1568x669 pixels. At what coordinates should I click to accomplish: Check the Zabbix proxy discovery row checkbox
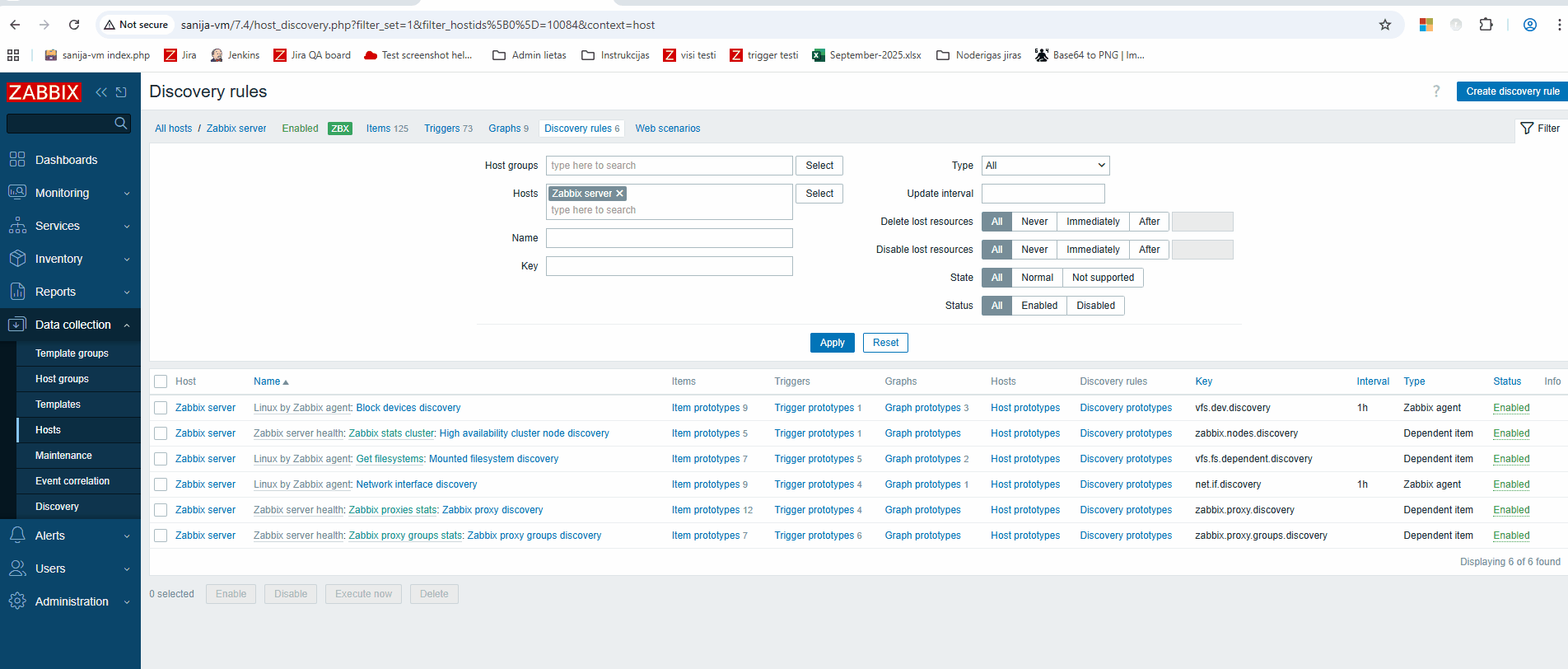161,510
